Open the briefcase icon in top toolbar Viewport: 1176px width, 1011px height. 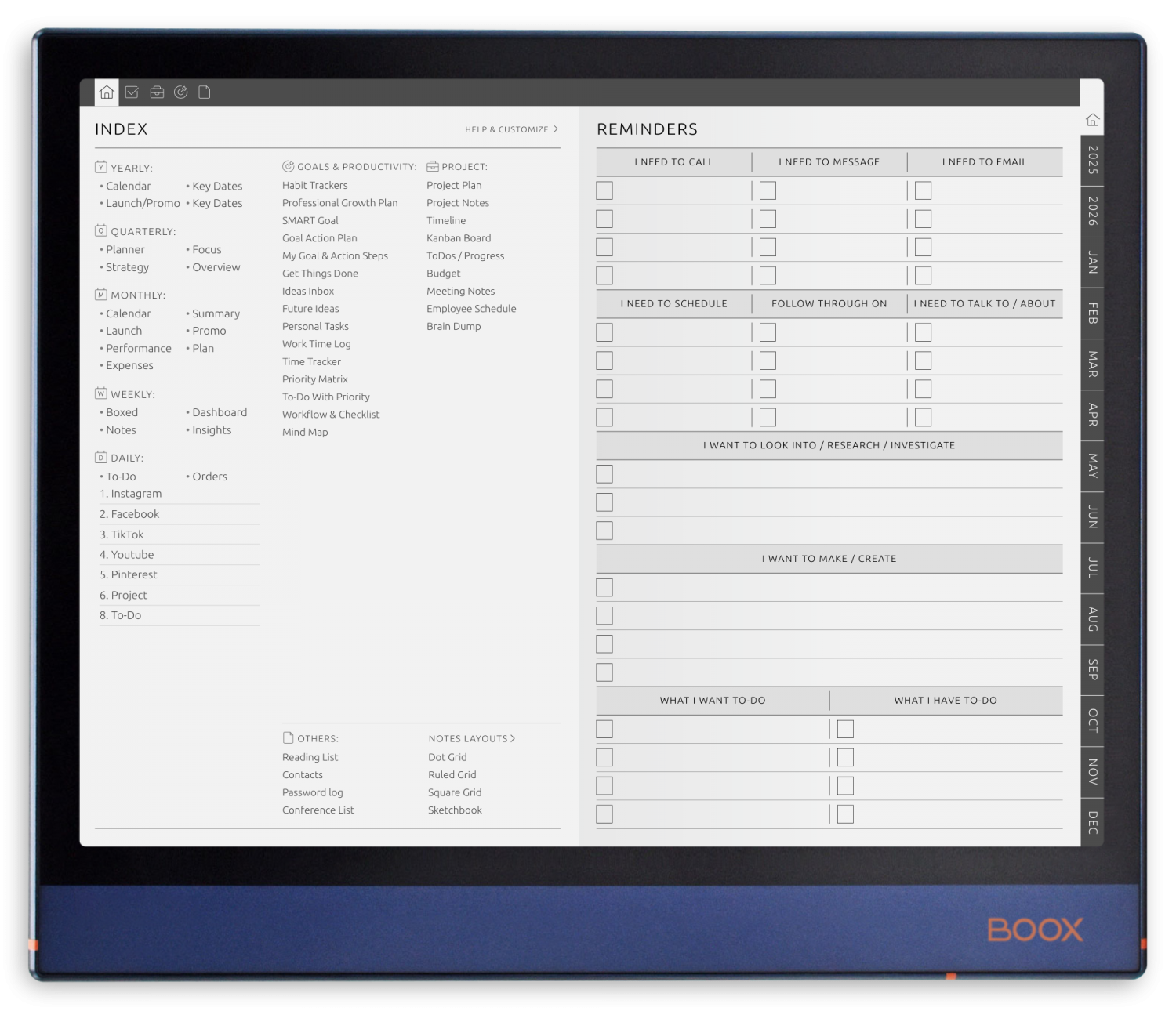pyautogui.click(x=157, y=92)
